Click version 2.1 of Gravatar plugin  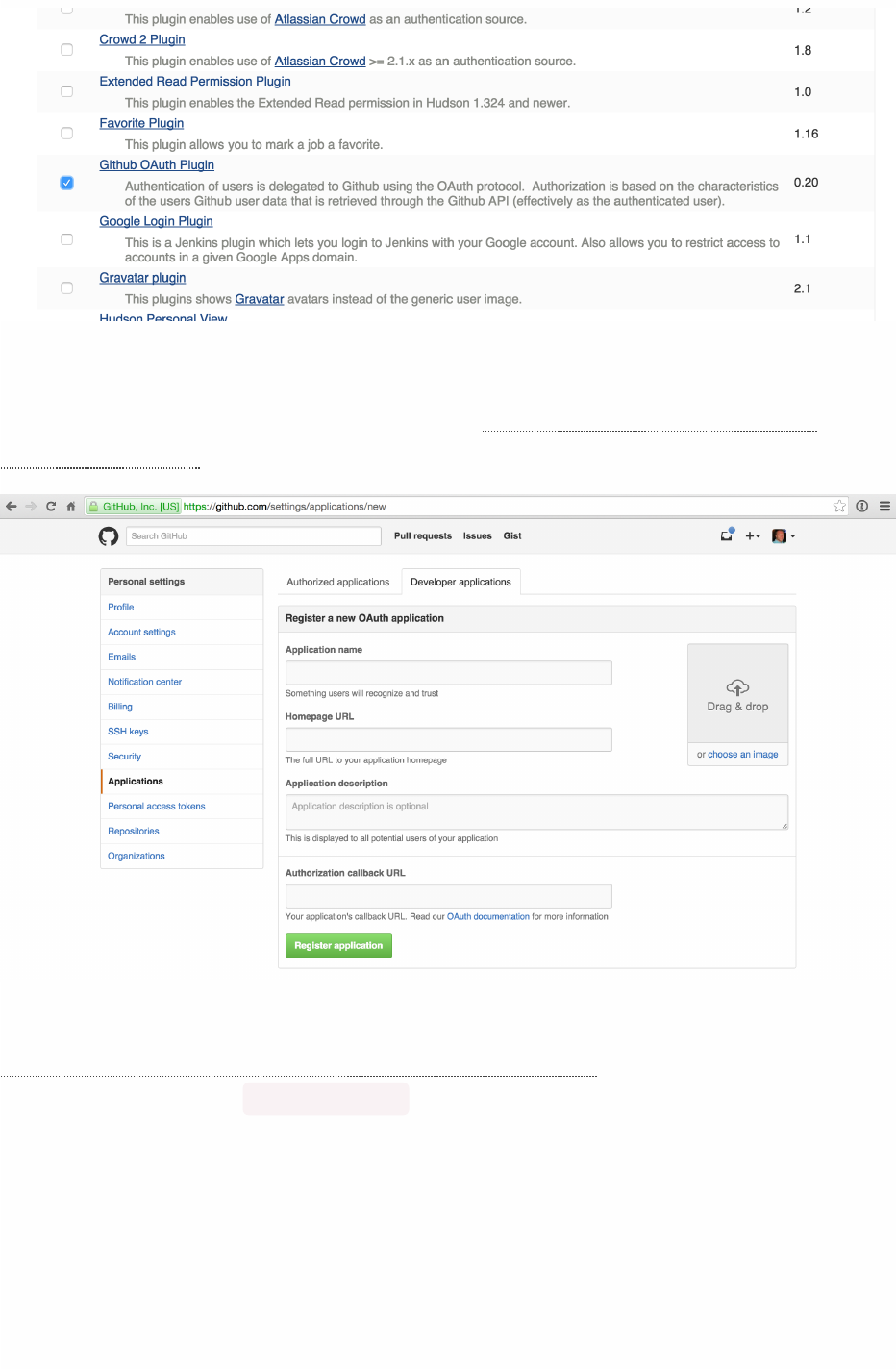(803, 288)
